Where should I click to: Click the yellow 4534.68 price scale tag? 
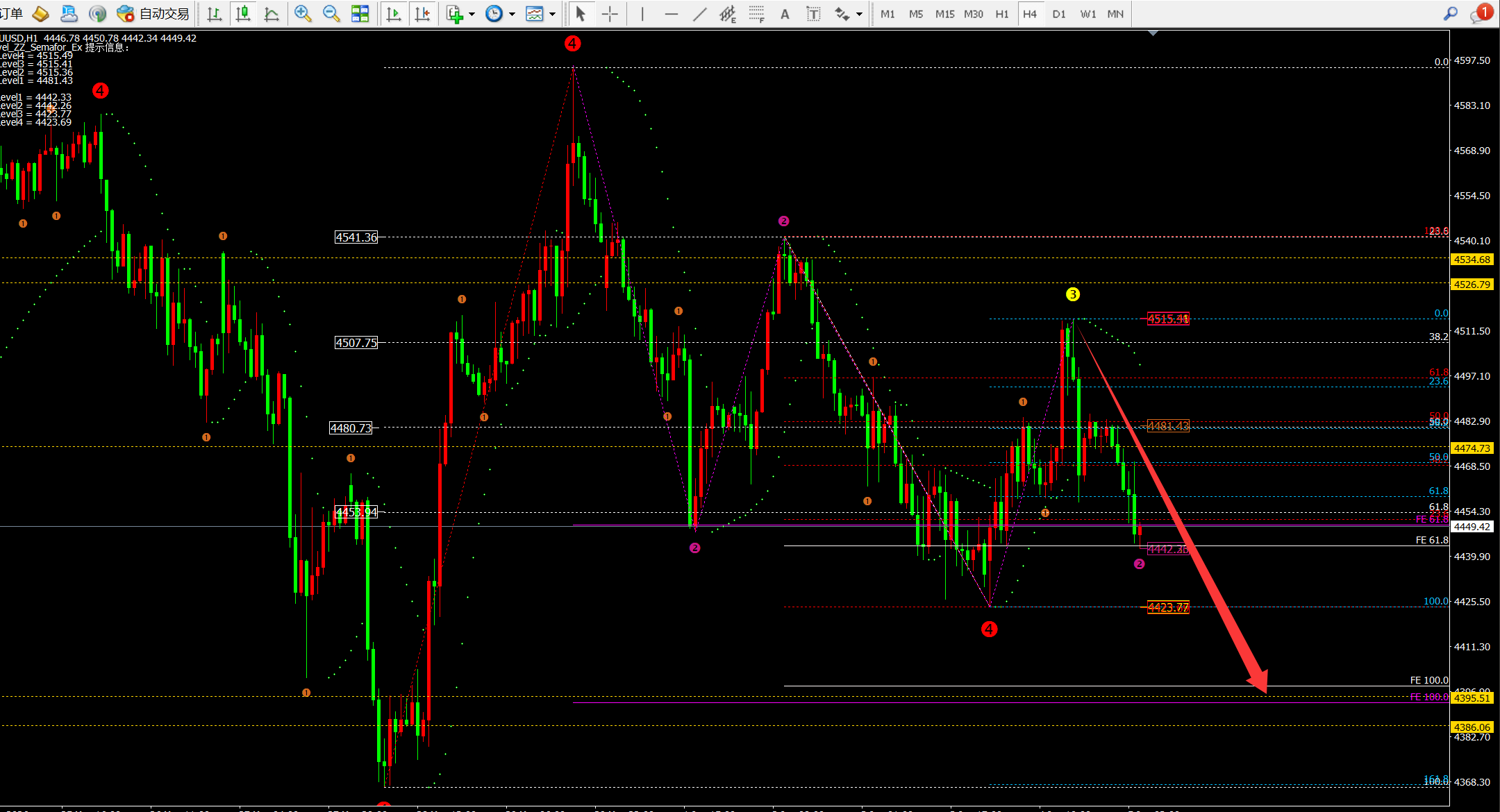1472,260
